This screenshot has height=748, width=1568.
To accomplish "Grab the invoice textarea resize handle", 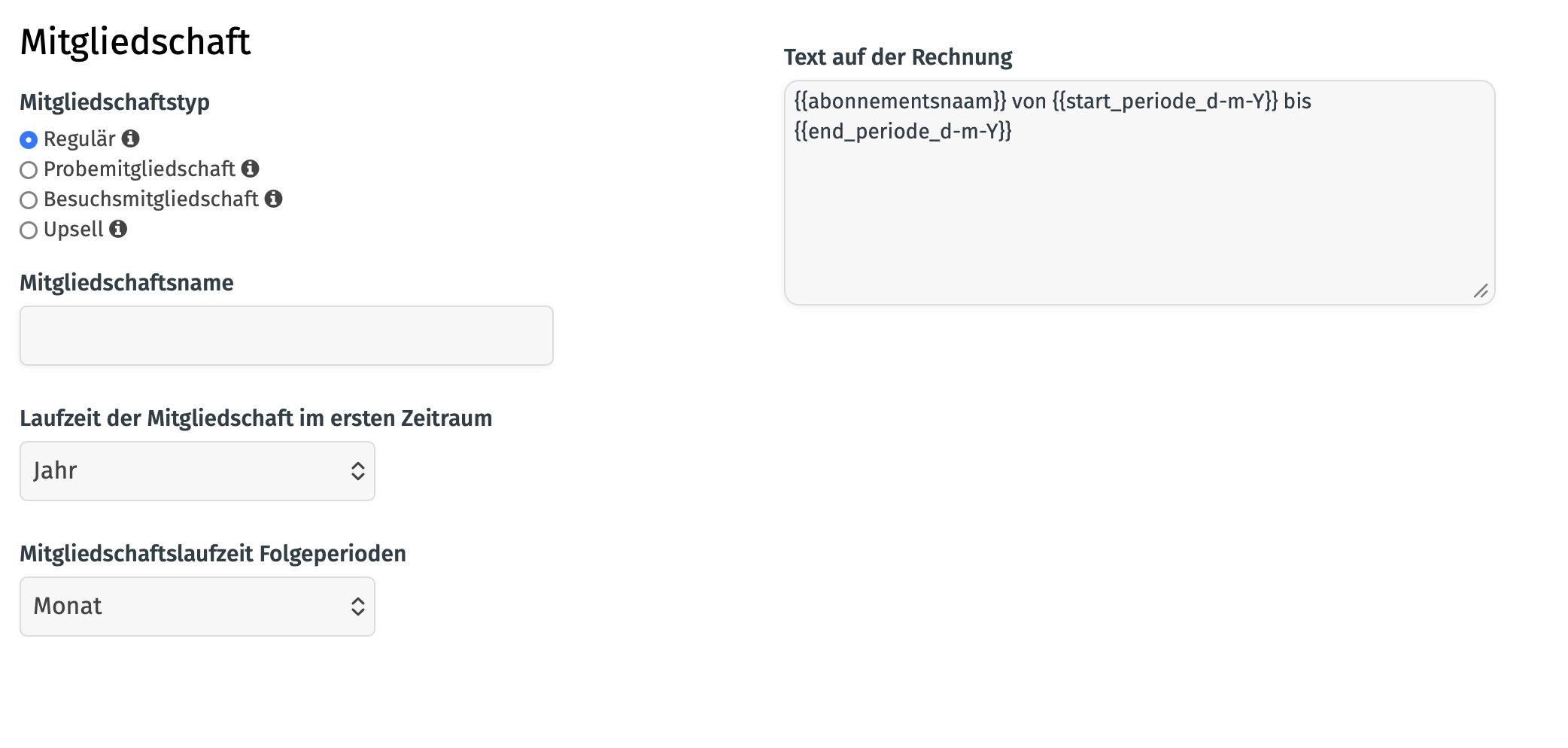I will [1481, 291].
